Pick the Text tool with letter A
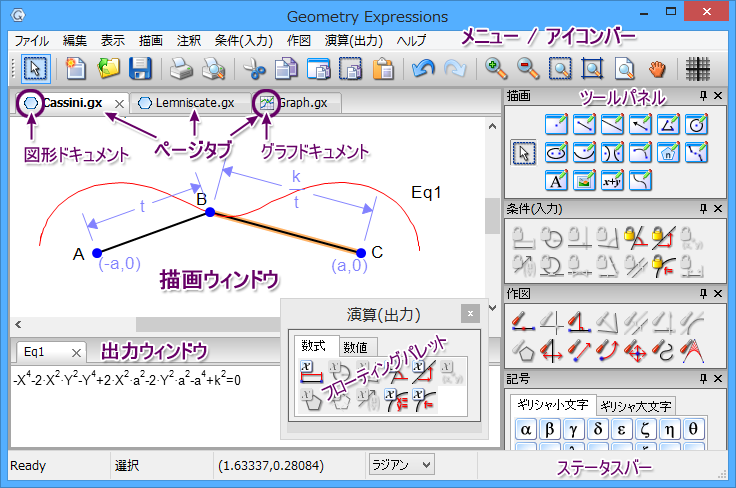The height and width of the screenshot is (488, 736). (558, 181)
